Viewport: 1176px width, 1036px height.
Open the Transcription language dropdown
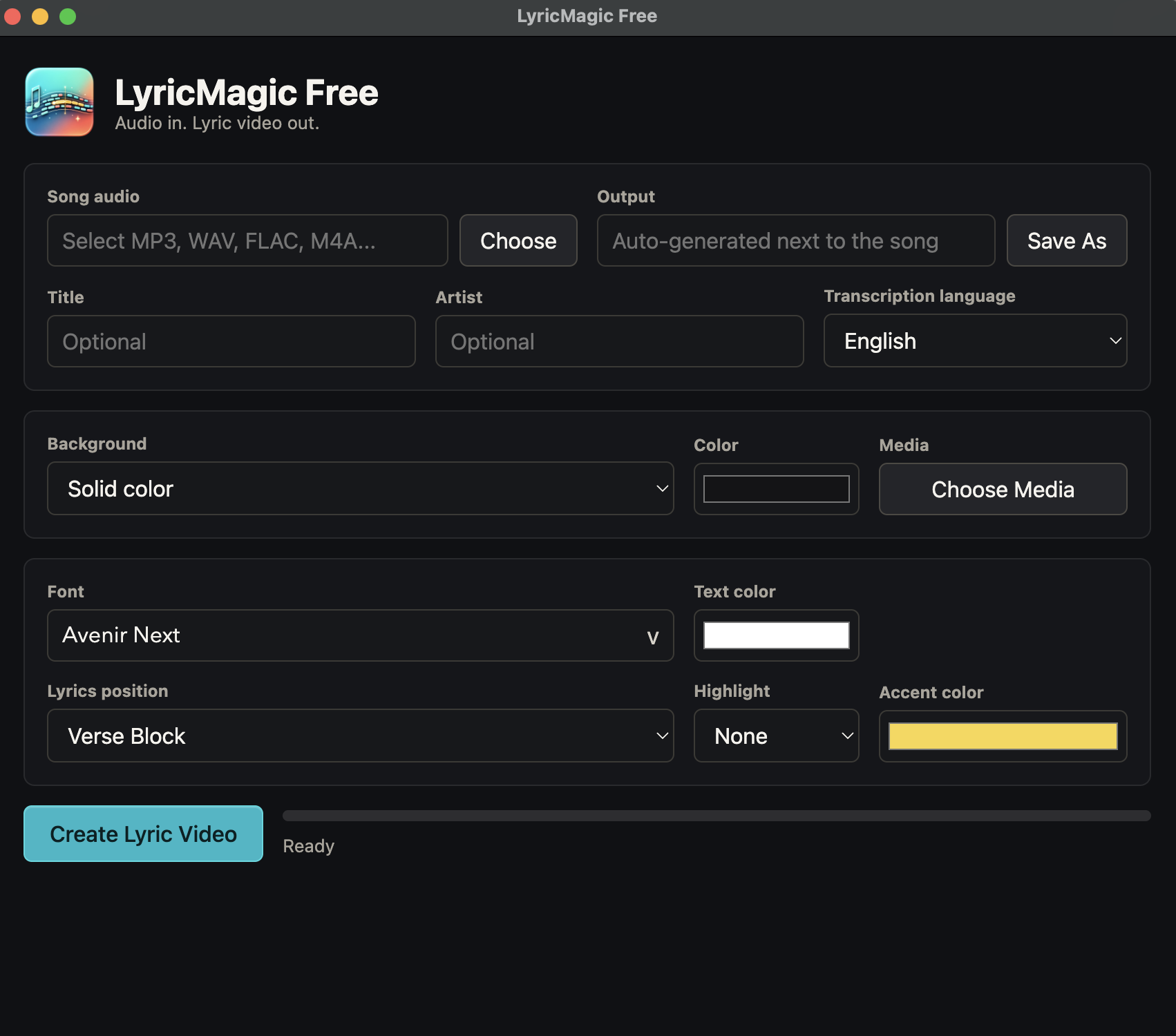click(976, 340)
